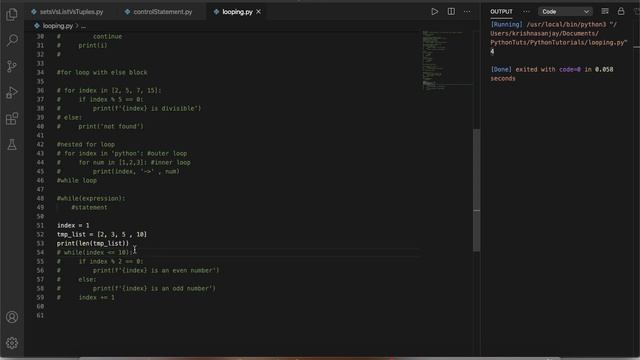Select the looping.py tab

click(237, 12)
